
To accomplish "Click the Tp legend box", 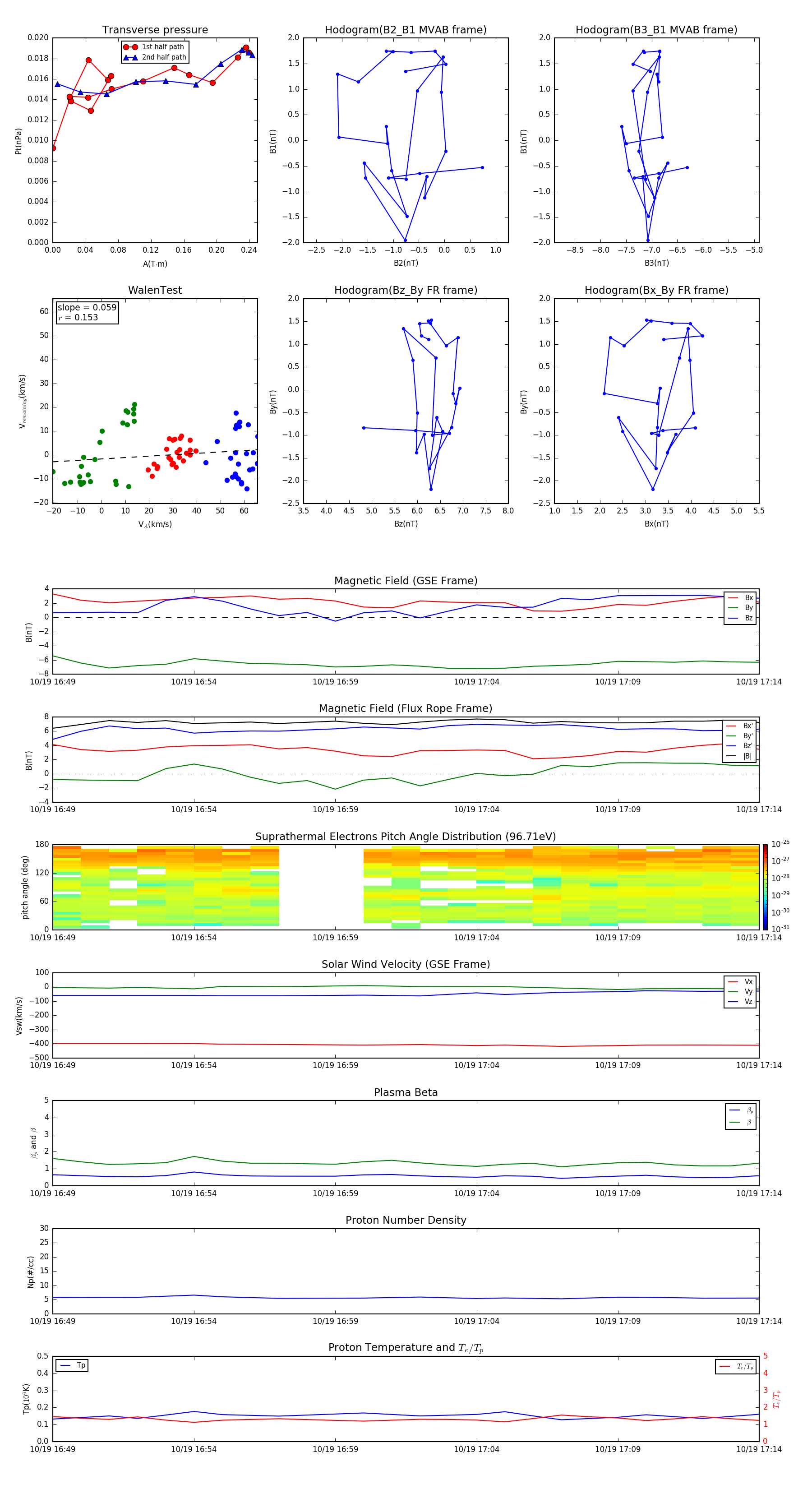I will (72, 1366).
